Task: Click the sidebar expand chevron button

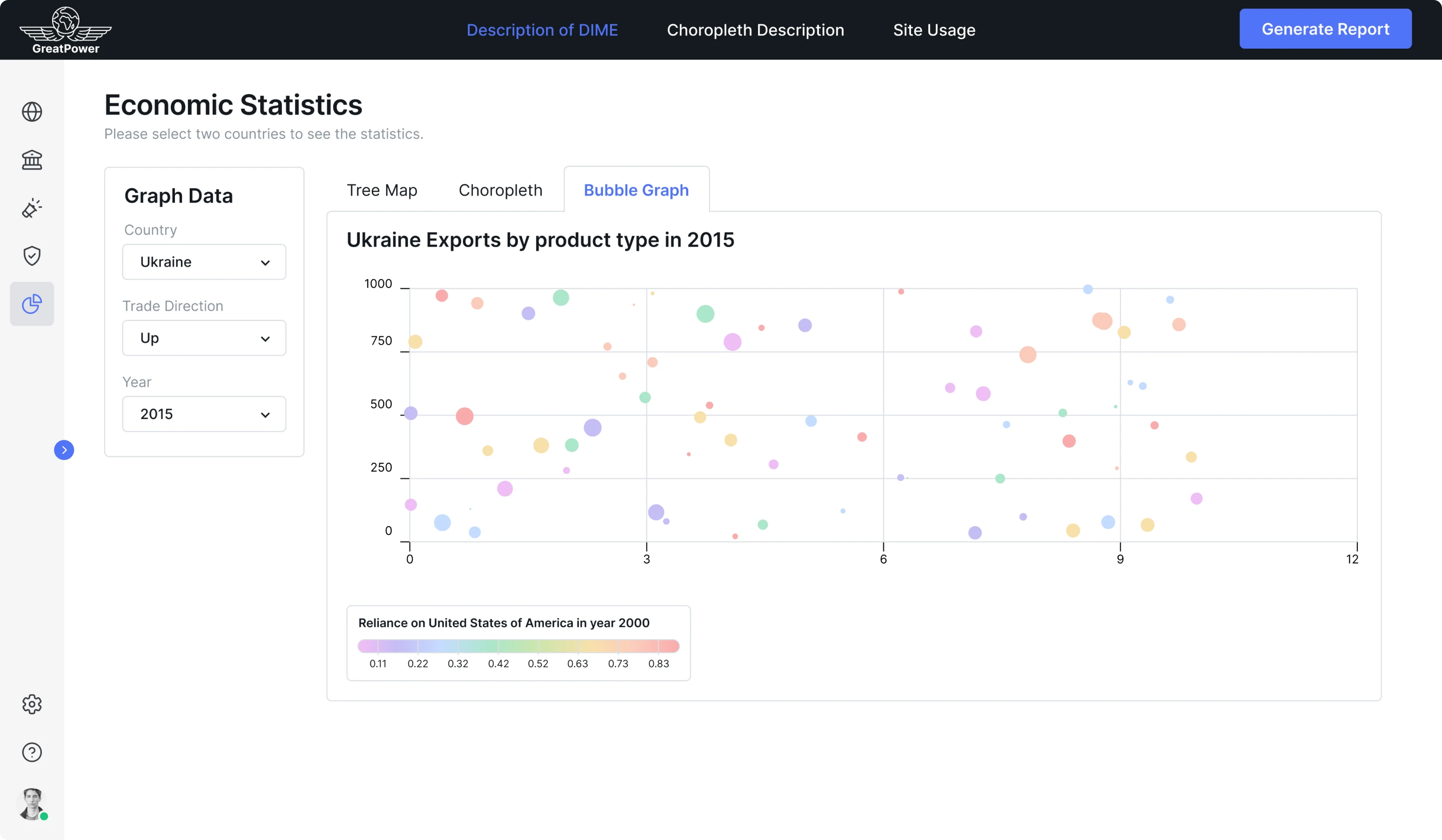Action: [x=64, y=450]
